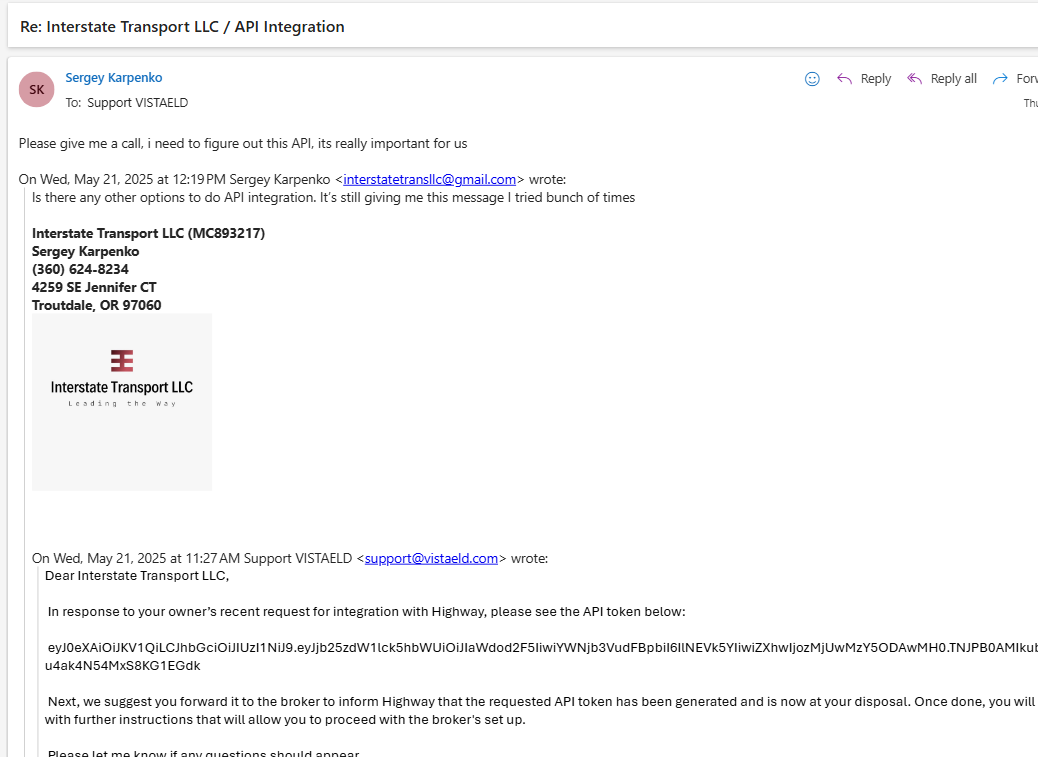Image resolution: width=1038 pixels, height=757 pixels.
Task: Click the email subject line header
Action: point(182,26)
